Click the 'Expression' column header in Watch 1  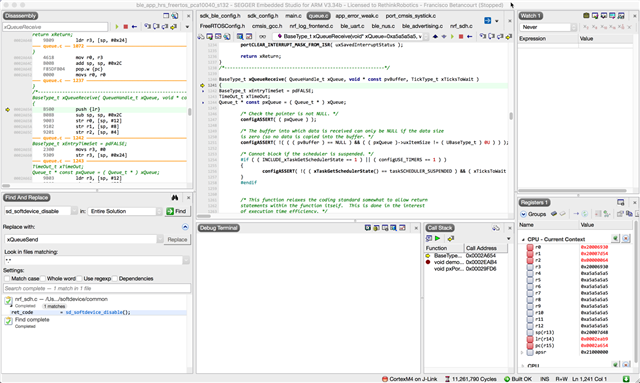(x=548, y=38)
